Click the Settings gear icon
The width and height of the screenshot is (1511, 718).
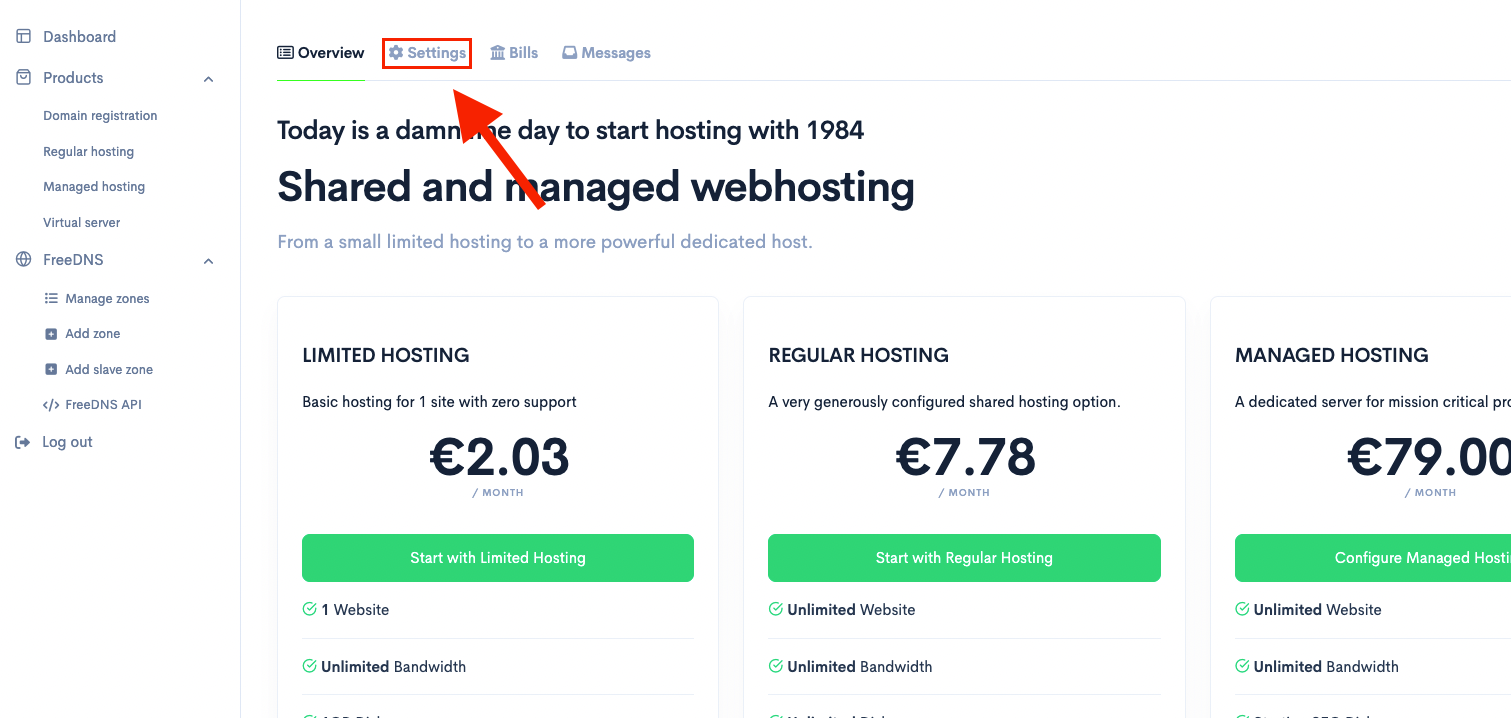pos(396,52)
